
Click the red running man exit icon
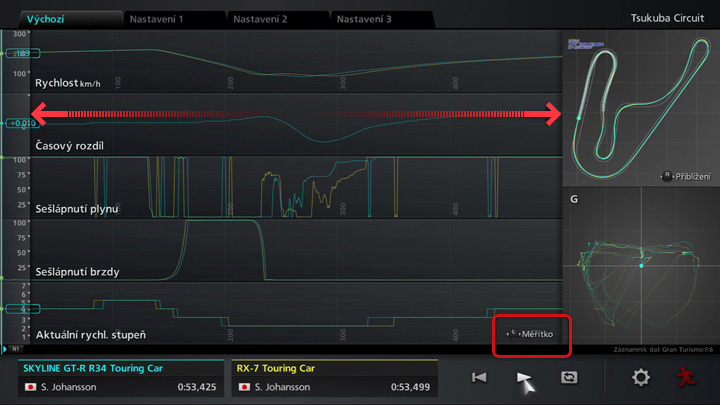click(684, 377)
